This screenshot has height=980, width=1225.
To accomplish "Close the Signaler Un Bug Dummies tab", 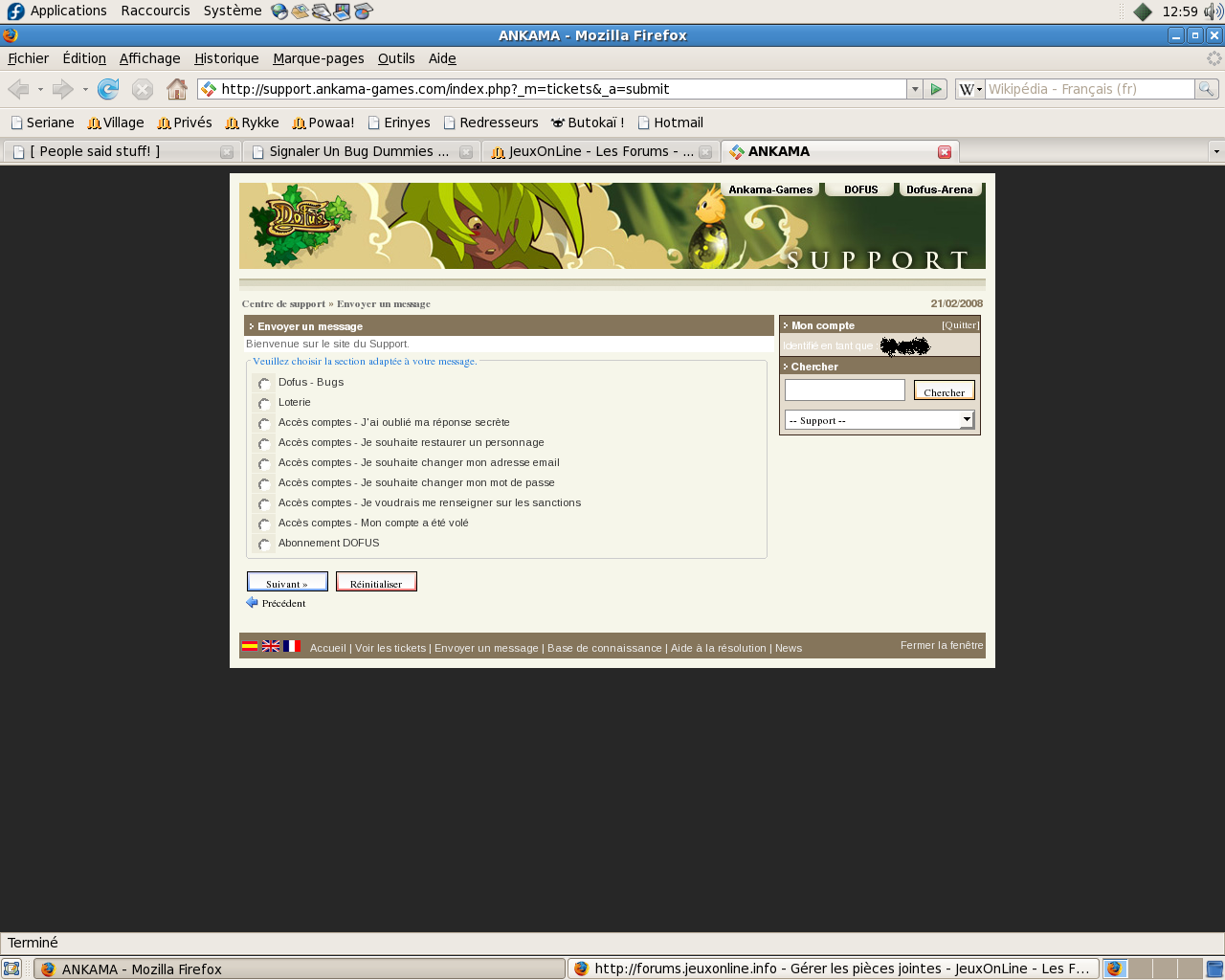I will tap(466, 152).
